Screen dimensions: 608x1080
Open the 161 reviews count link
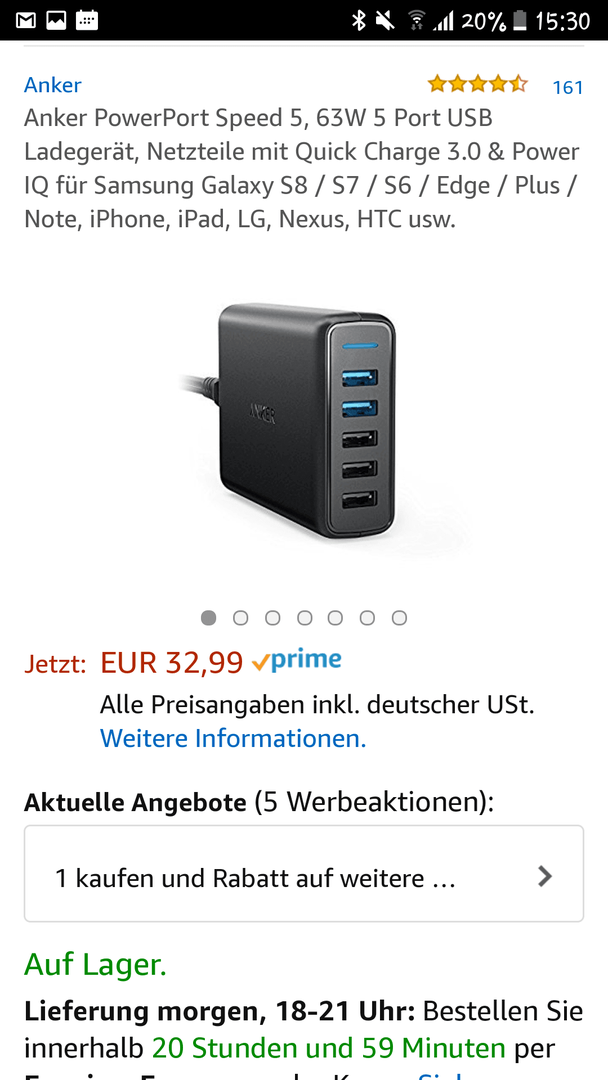pyautogui.click(x=567, y=87)
